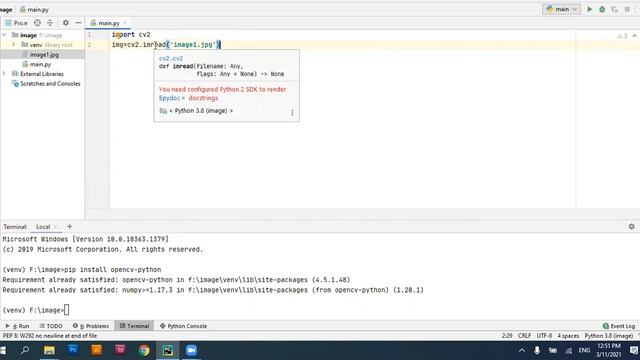Open the main run configuration dropdown
Image resolution: width=640 pixels, height=360 pixels.
[x=561, y=9]
